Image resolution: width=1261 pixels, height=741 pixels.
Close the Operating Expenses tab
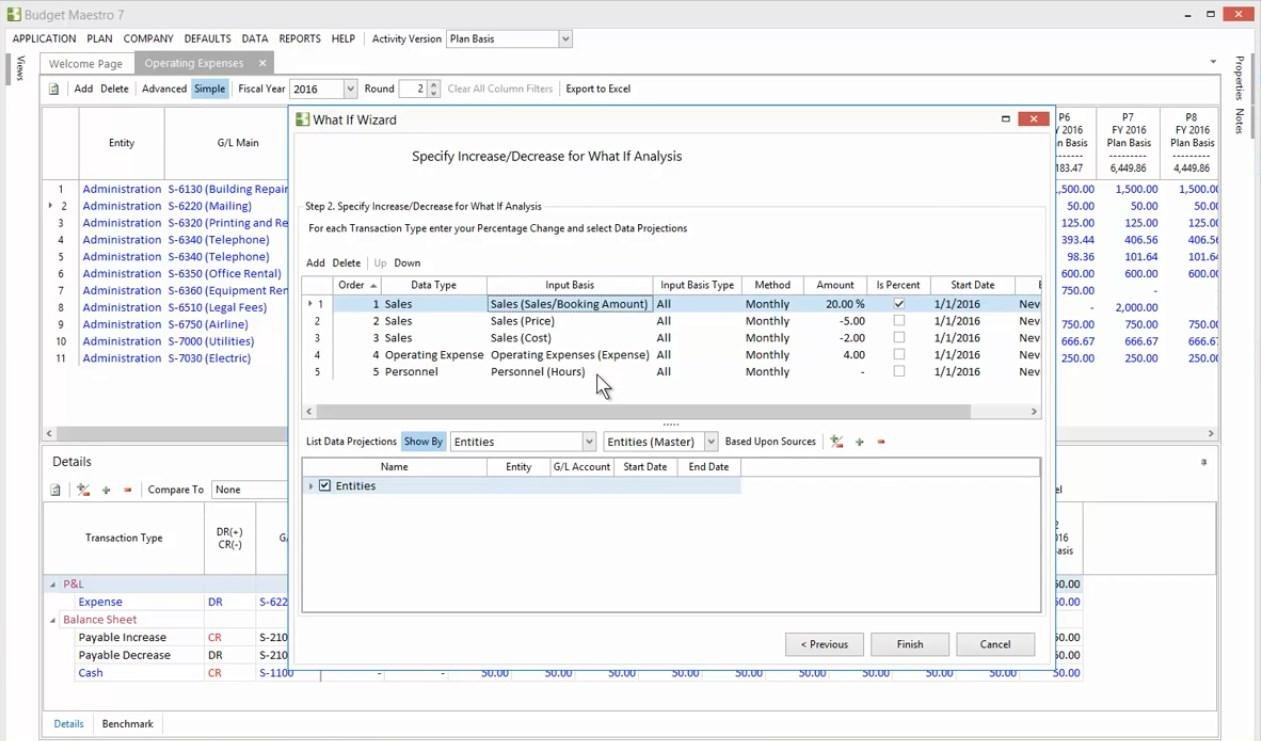coord(262,63)
